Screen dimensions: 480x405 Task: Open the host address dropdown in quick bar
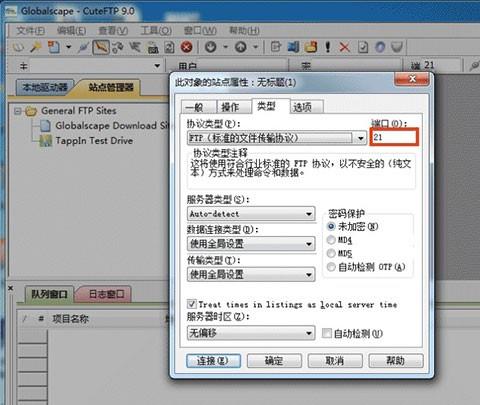pyautogui.click(x=157, y=66)
